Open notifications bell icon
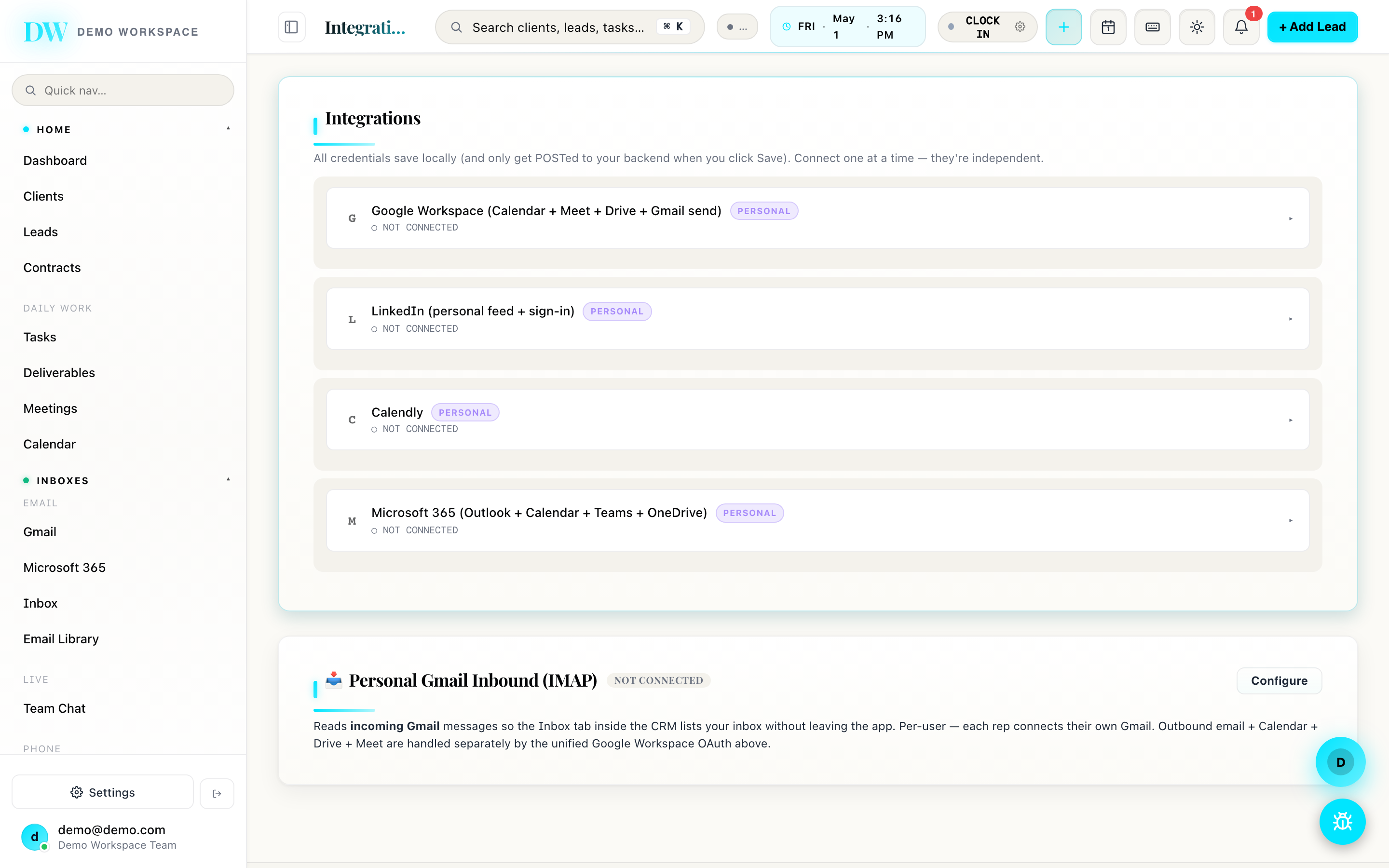This screenshot has height=868, width=1389. tap(1241, 27)
